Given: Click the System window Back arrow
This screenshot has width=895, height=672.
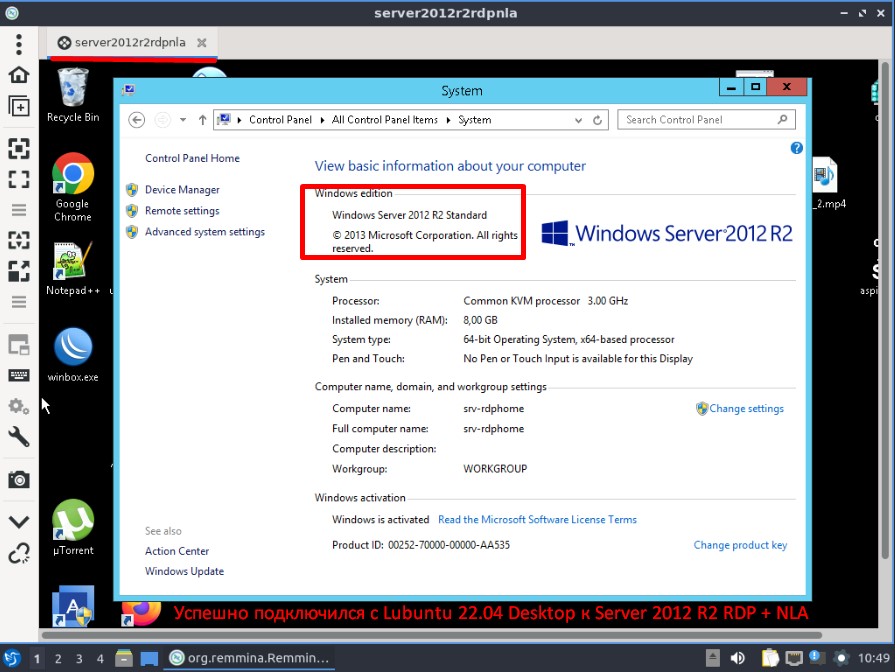Looking at the screenshot, I should click(136, 120).
